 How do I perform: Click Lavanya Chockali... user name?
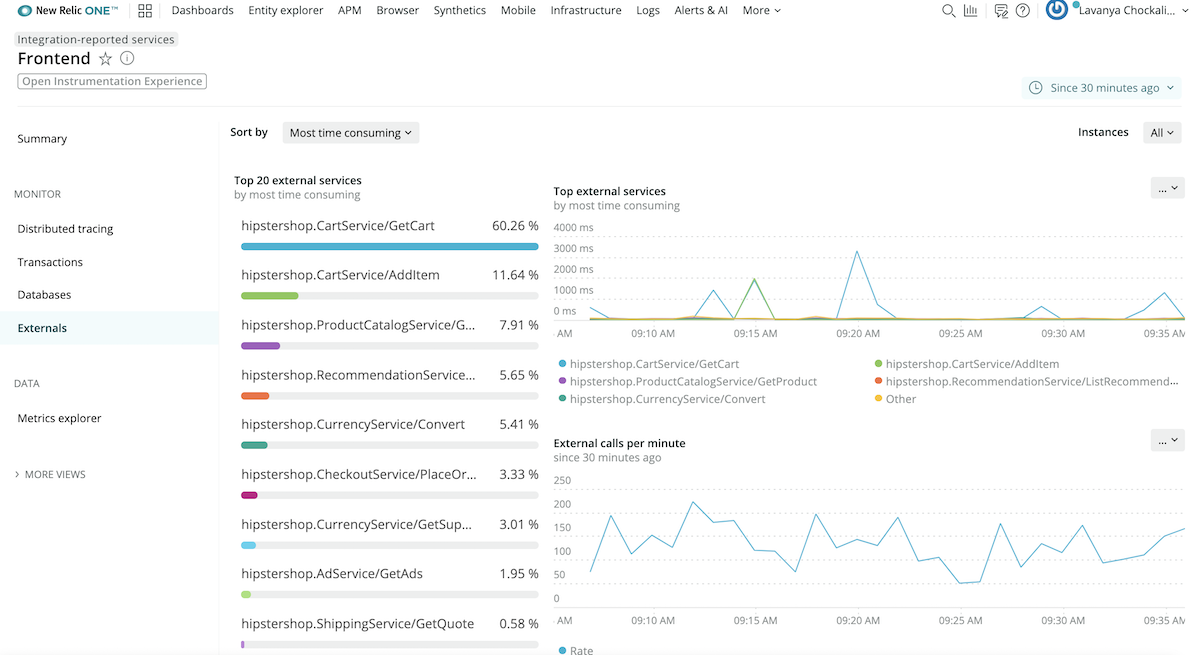[x=1128, y=11]
